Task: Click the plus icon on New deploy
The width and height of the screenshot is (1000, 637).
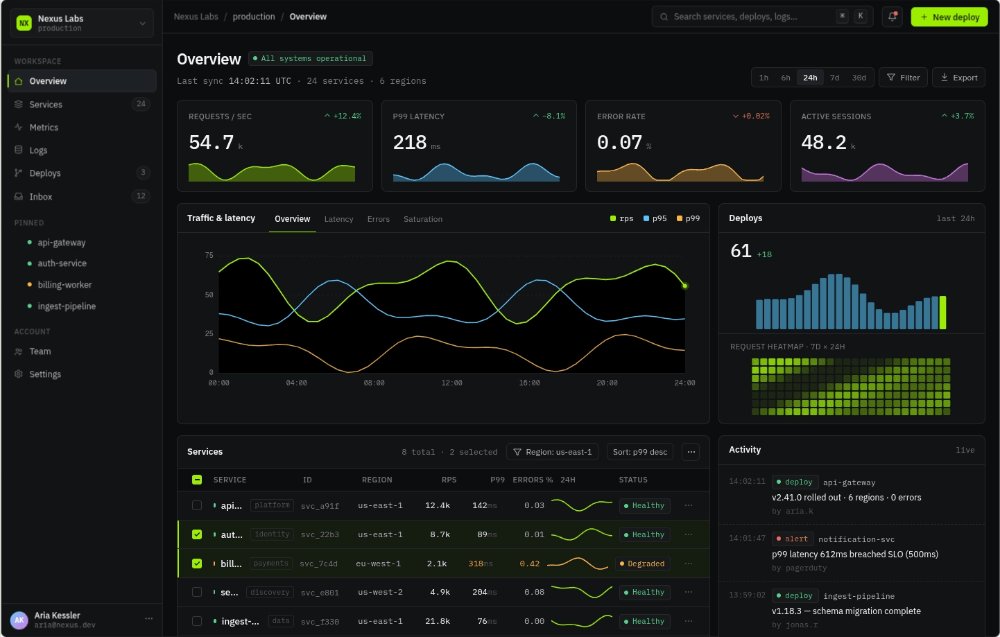Action: [x=923, y=17]
